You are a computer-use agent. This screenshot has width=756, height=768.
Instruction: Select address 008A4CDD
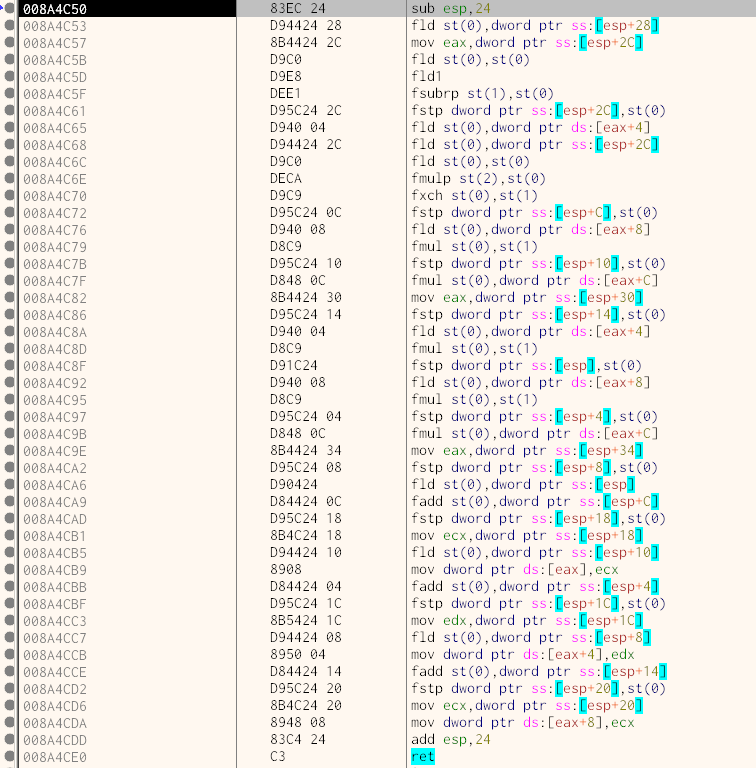coord(55,739)
